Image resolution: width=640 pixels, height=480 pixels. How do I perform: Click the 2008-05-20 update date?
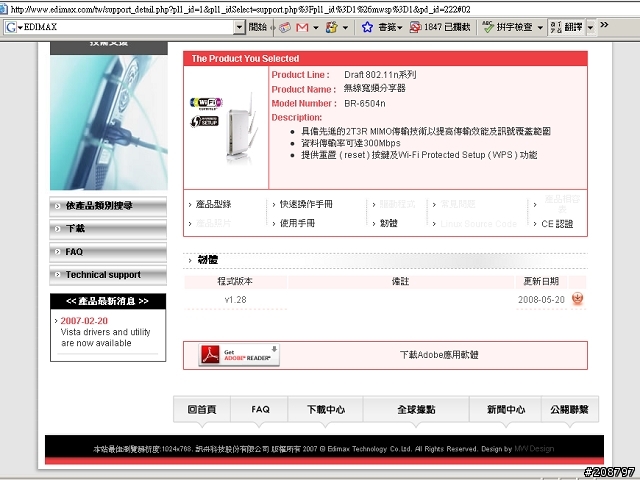click(541, 300)
